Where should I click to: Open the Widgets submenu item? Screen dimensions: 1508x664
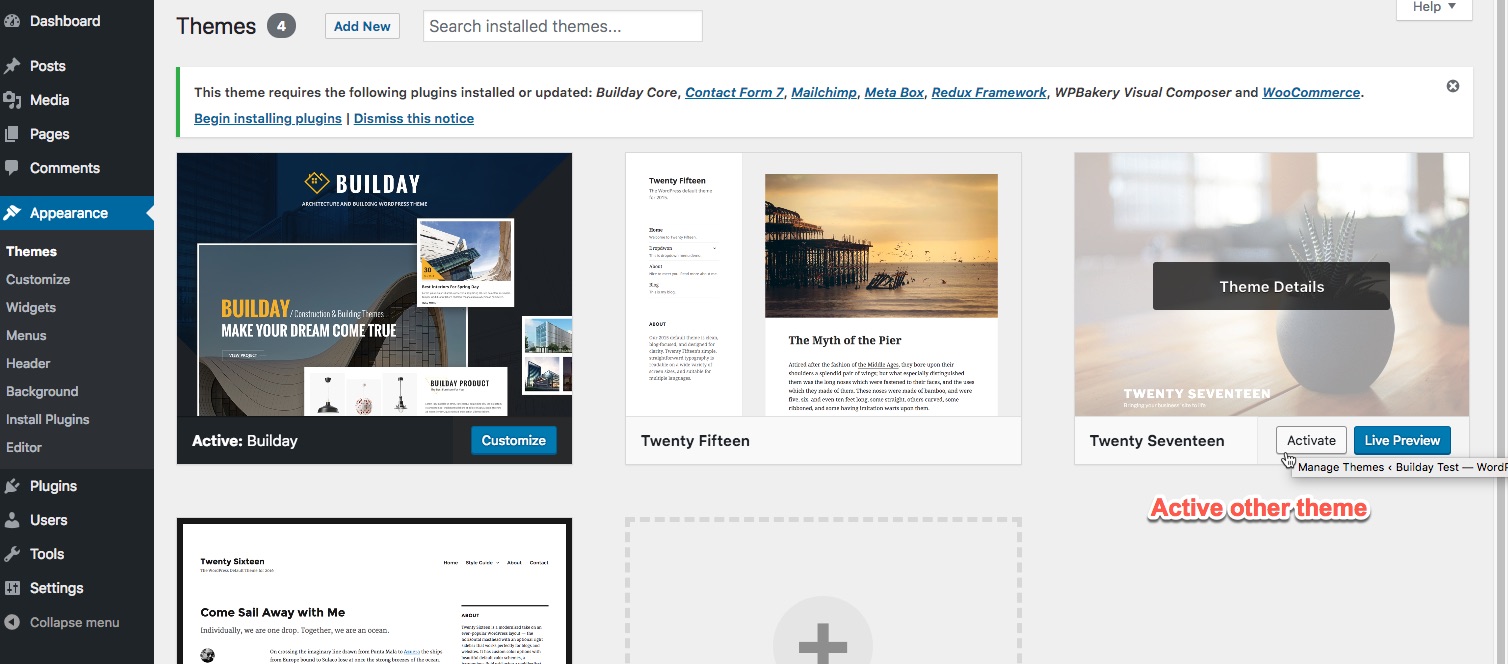31,307
